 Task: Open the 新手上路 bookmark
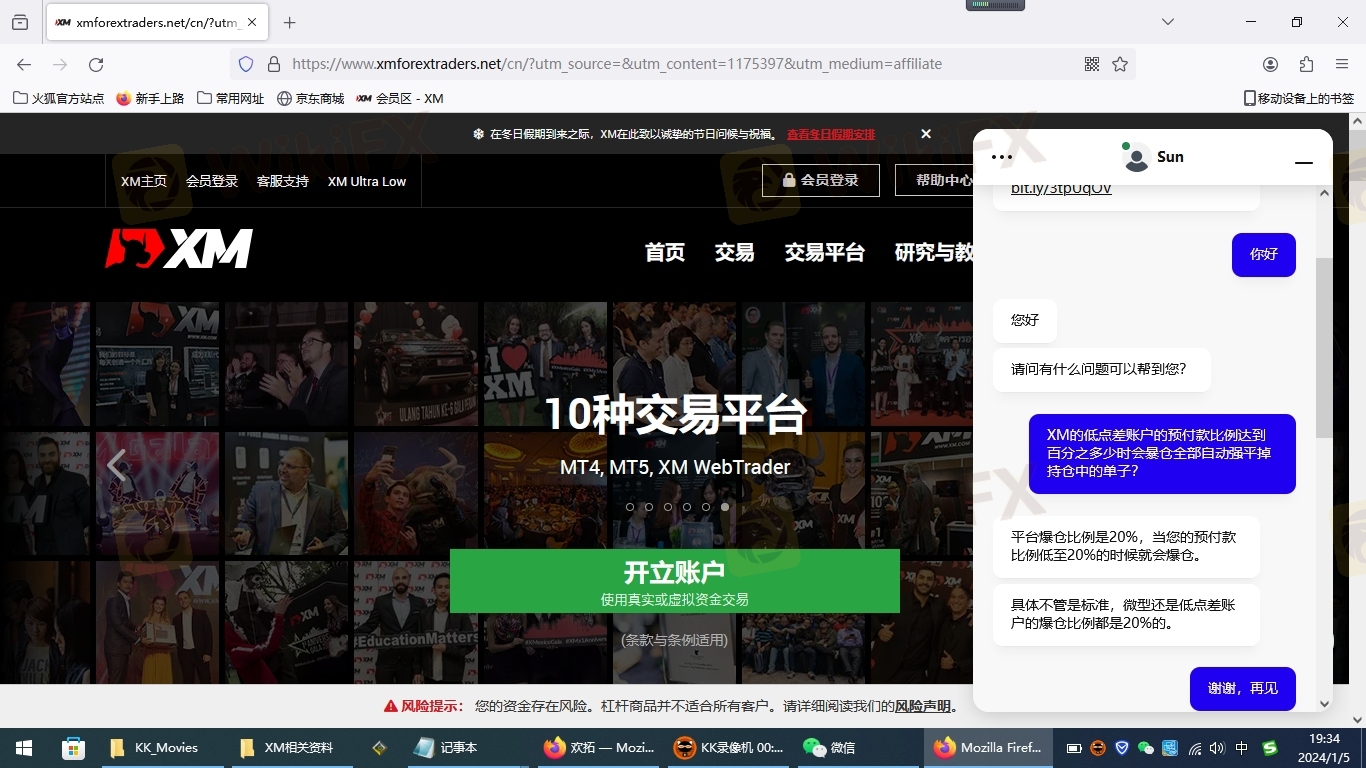[150, 98]
